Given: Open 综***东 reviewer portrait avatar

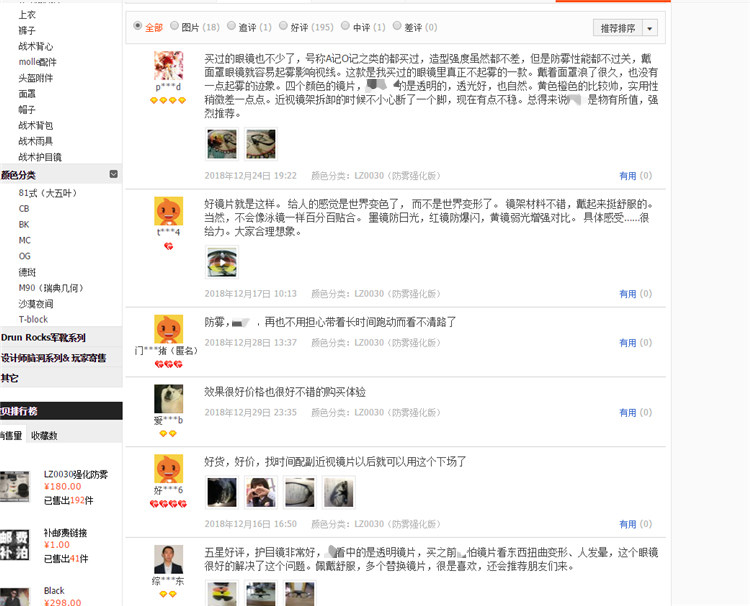Looking at the screenshot, I should 168,559.
